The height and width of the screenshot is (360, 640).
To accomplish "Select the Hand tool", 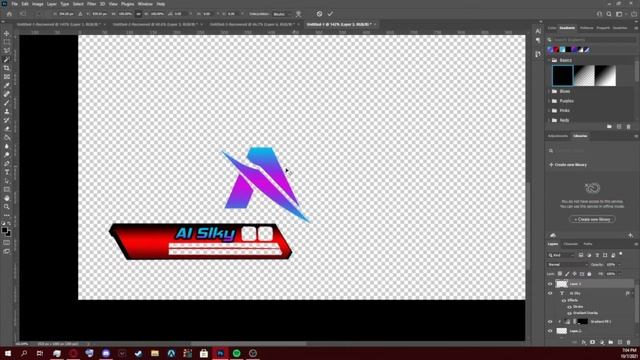I will coord(7,198).
